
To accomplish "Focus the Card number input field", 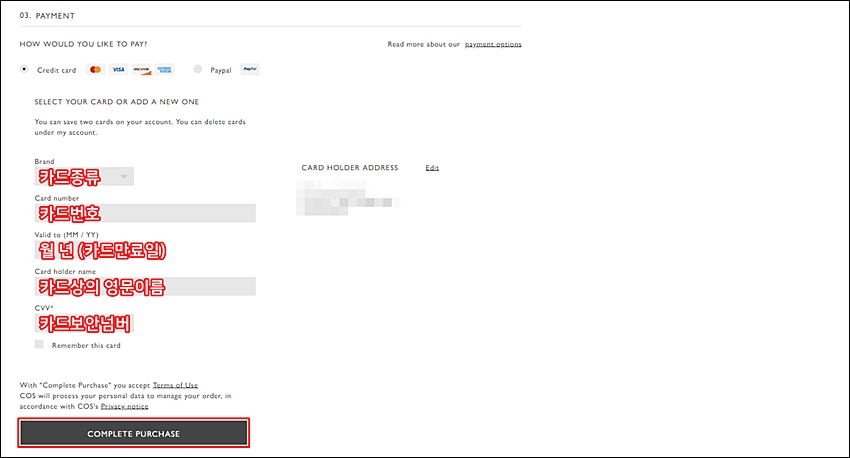I will (x=145, y=213).
